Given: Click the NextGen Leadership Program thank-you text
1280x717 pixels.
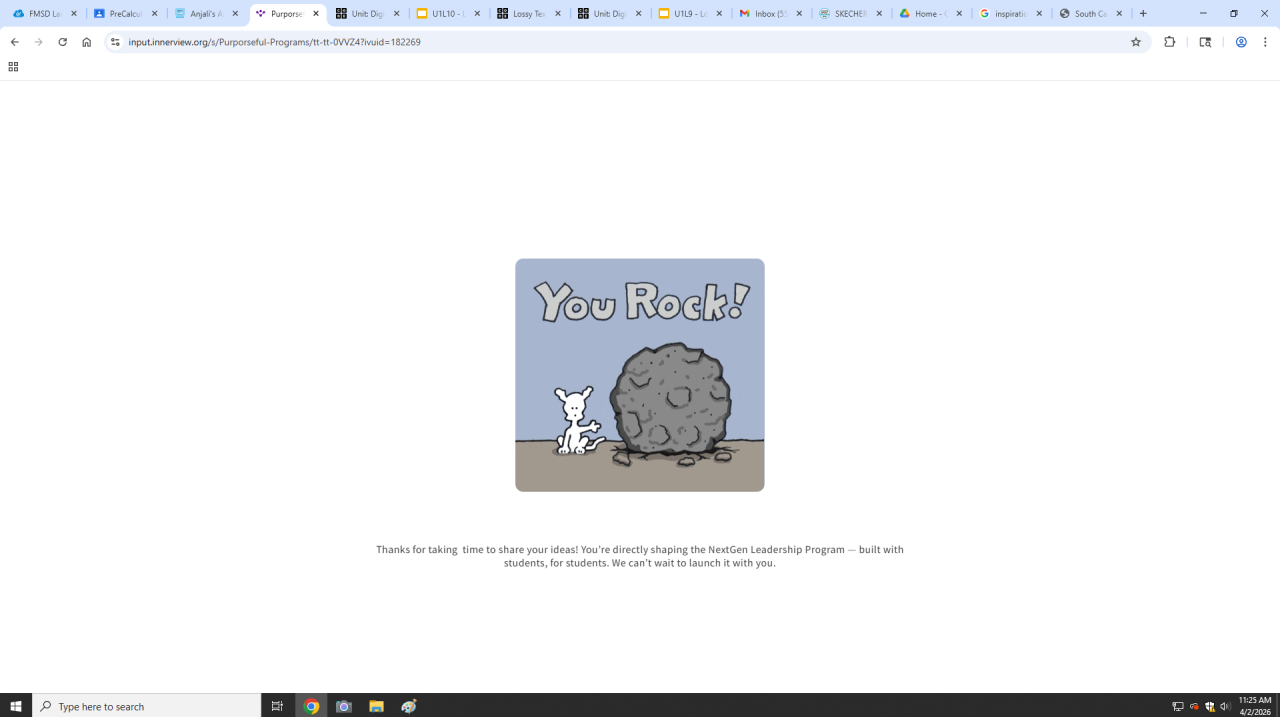Looking at the screenshot, I should point(640,556).
